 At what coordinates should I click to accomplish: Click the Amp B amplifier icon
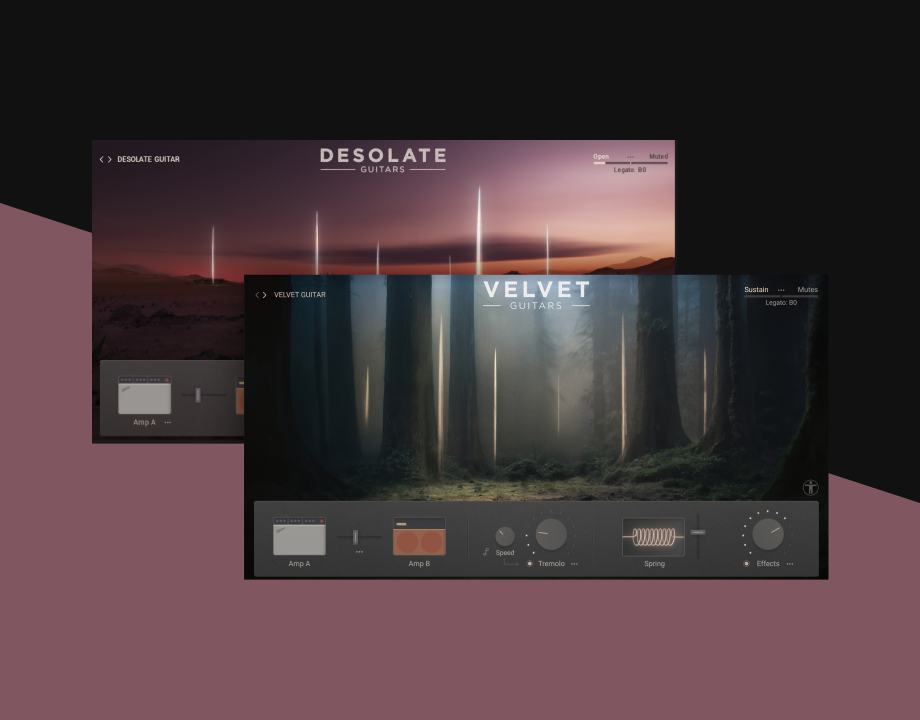417,535
